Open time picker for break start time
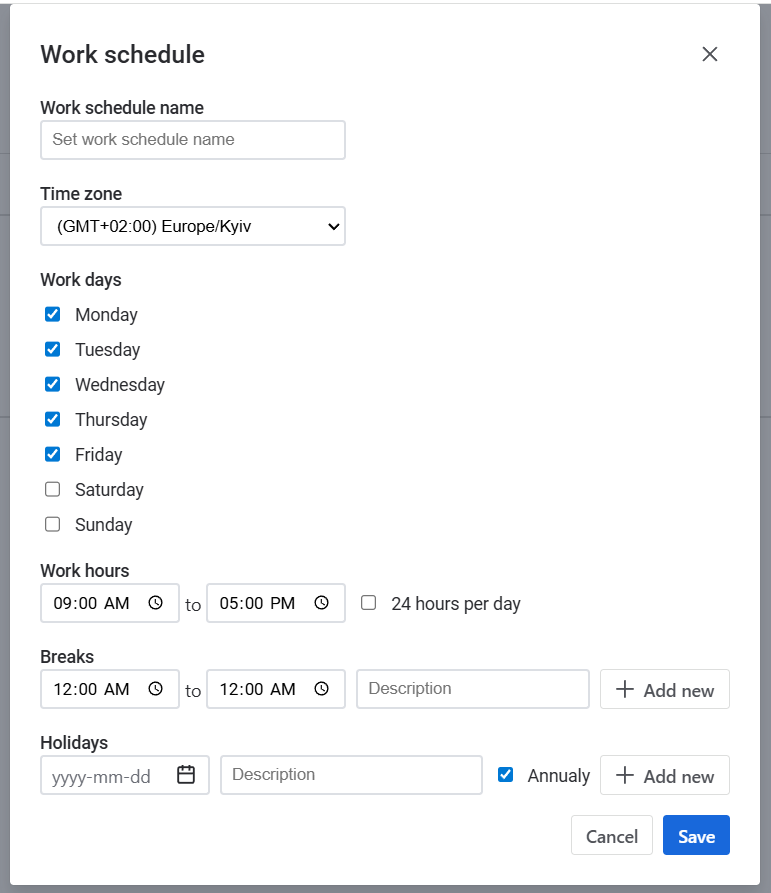The height and width of the screenshot is (893, 771). pos(155,689)
